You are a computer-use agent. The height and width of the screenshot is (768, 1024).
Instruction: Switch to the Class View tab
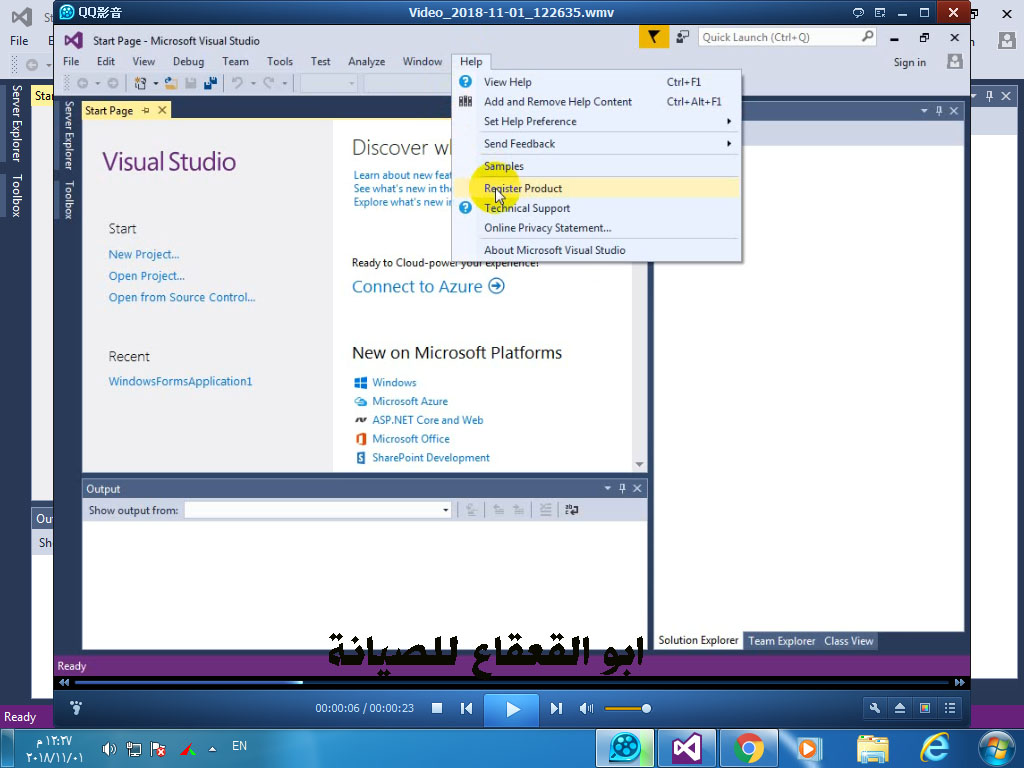(848, 641)
